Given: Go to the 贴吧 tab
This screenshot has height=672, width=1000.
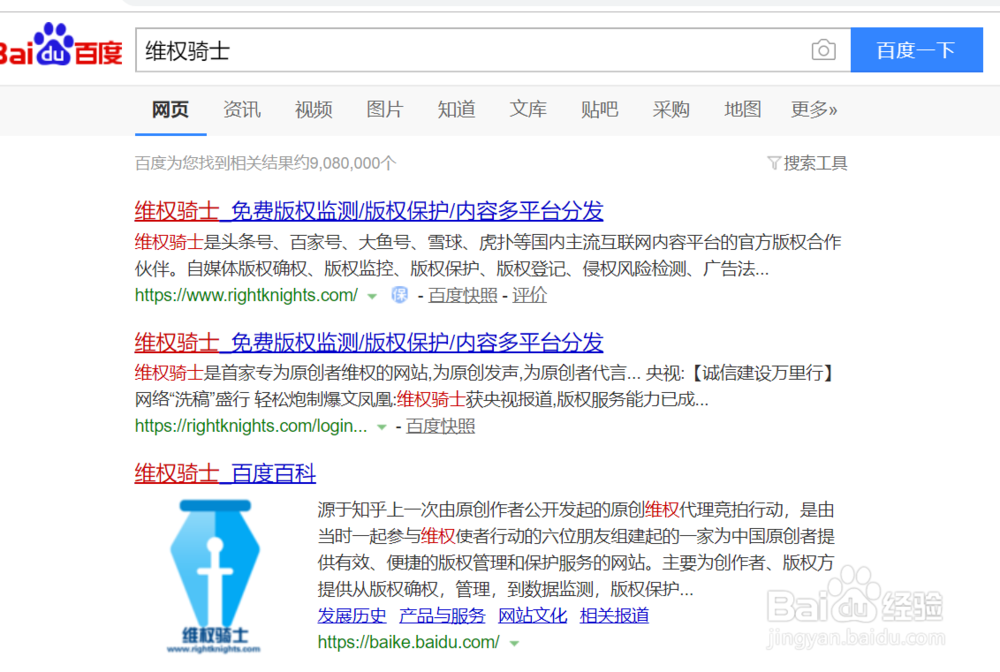Looking at the screenshot, I should tap(599, 110).
